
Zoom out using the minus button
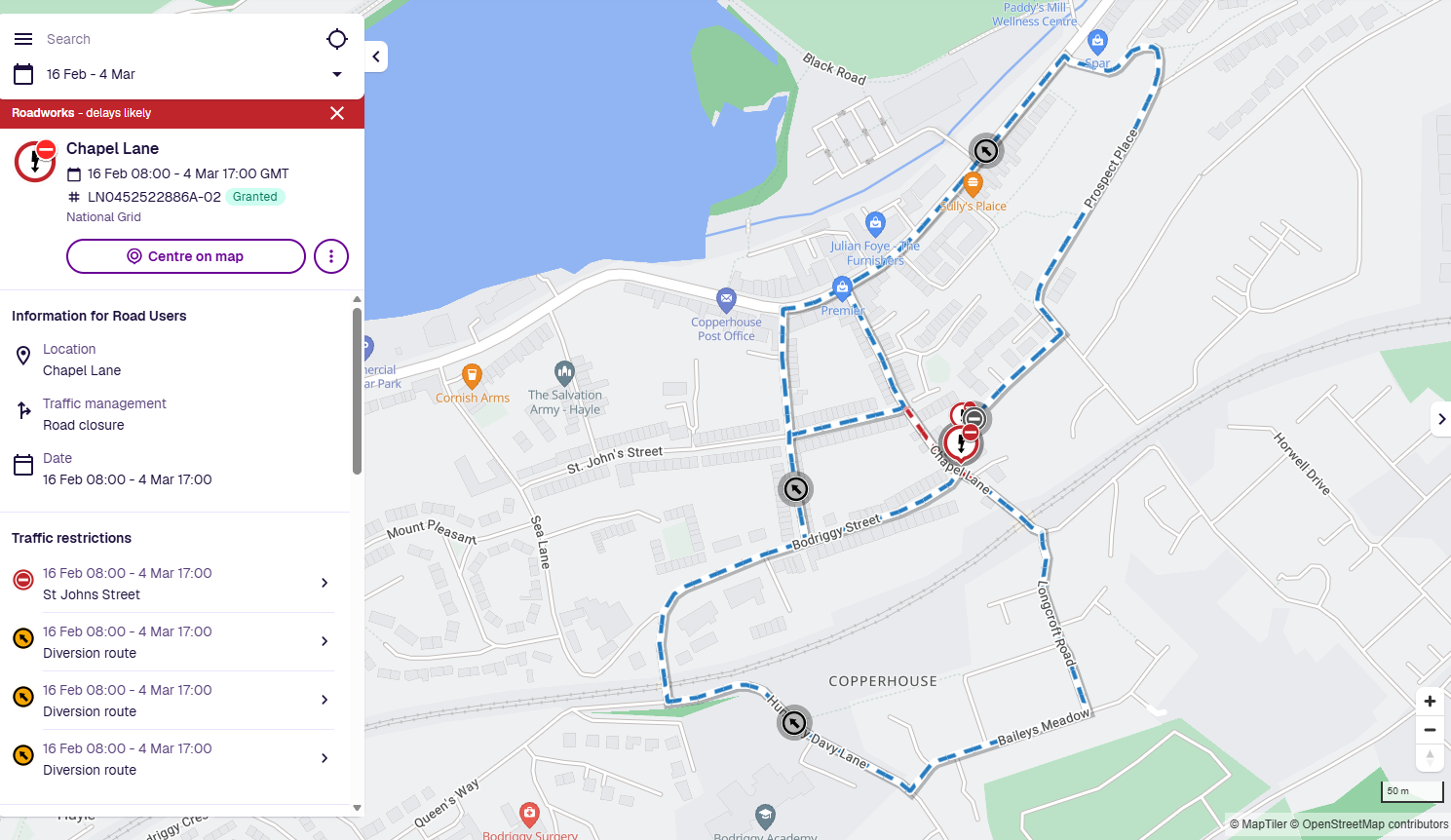click(1430, 730)
